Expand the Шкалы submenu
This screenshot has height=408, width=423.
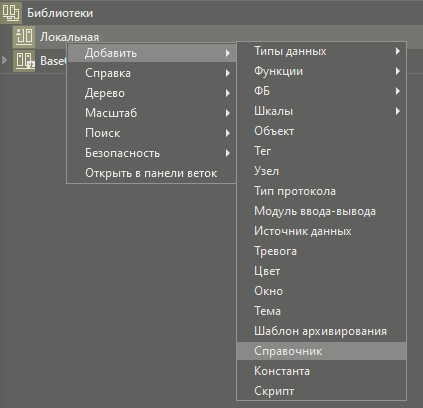pos(322,111)
